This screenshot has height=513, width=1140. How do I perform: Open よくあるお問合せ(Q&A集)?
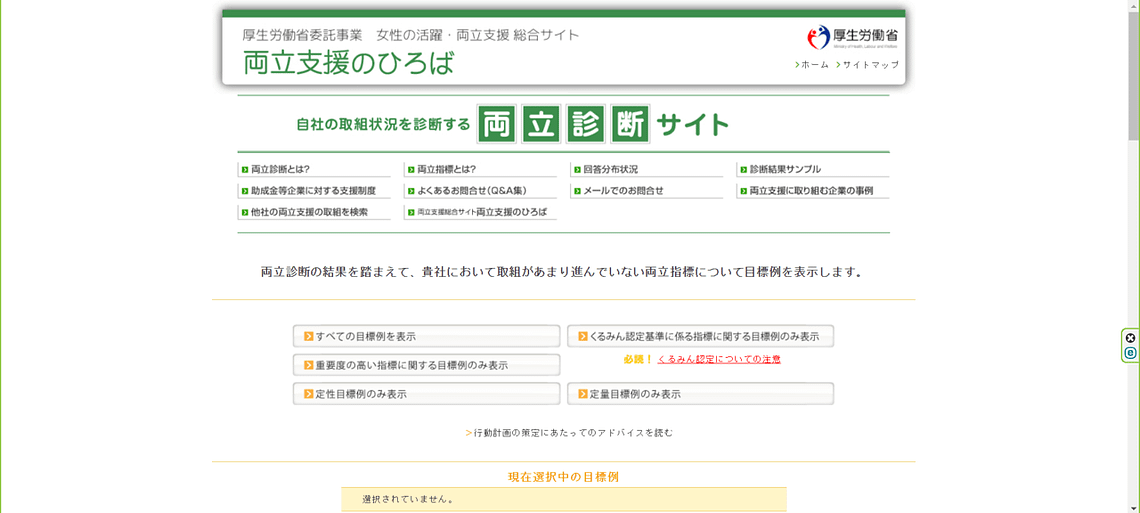click(471, 191)
